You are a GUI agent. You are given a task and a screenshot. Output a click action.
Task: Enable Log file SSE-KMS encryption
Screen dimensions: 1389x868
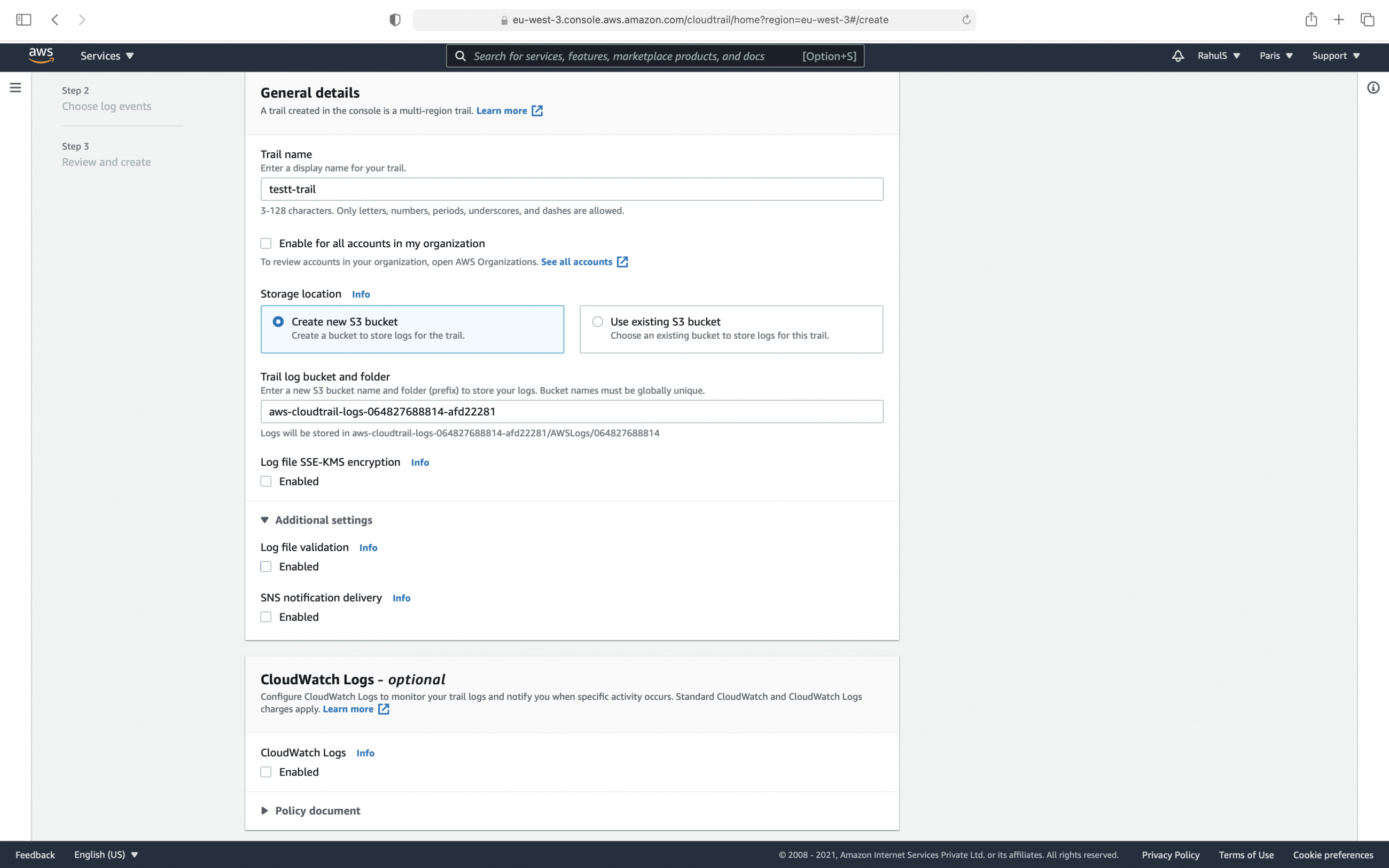click(x=266, y=481)
